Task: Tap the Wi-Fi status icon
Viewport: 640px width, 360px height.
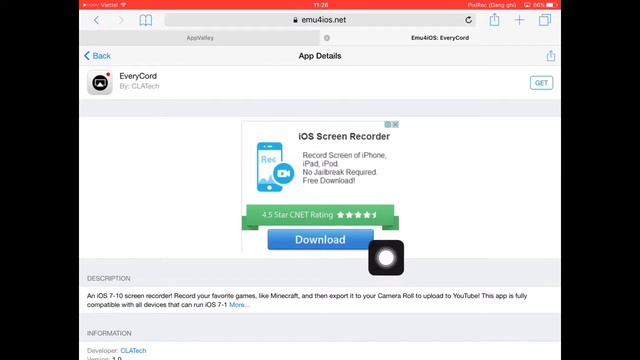Action: coord(123,5)
